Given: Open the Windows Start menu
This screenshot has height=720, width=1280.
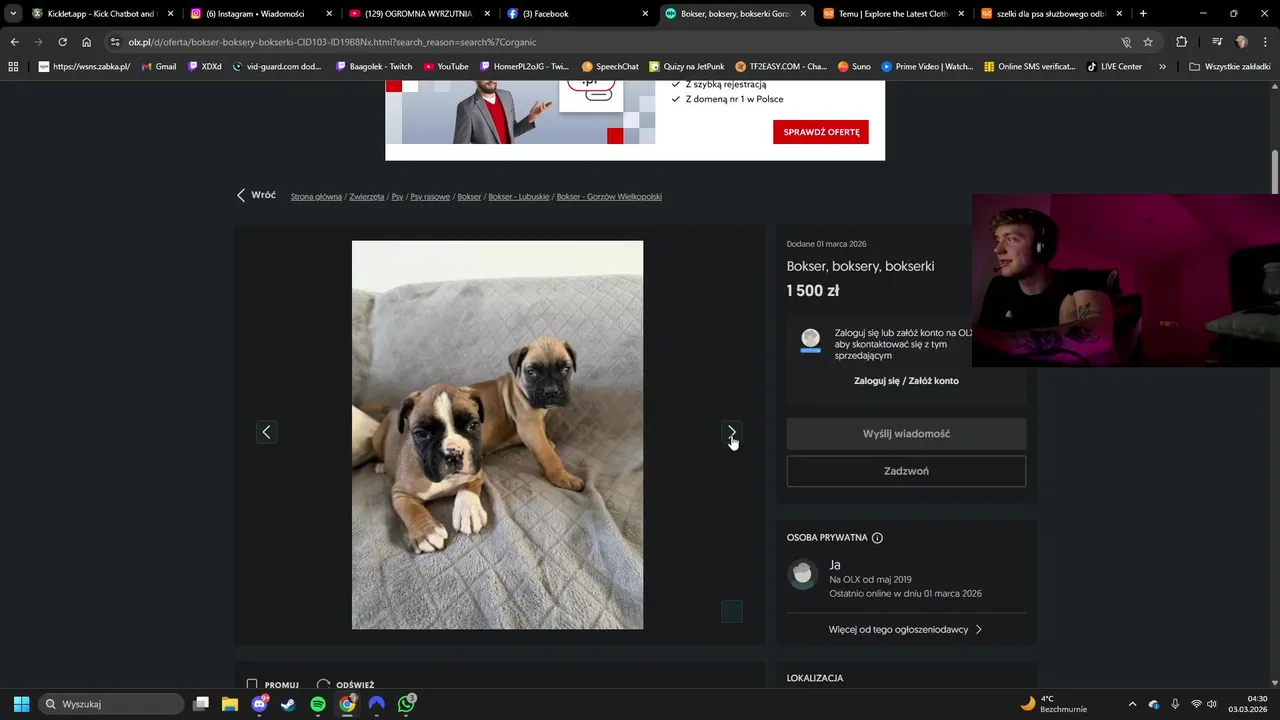Looking at the screenshot, I should coord(21,704).
